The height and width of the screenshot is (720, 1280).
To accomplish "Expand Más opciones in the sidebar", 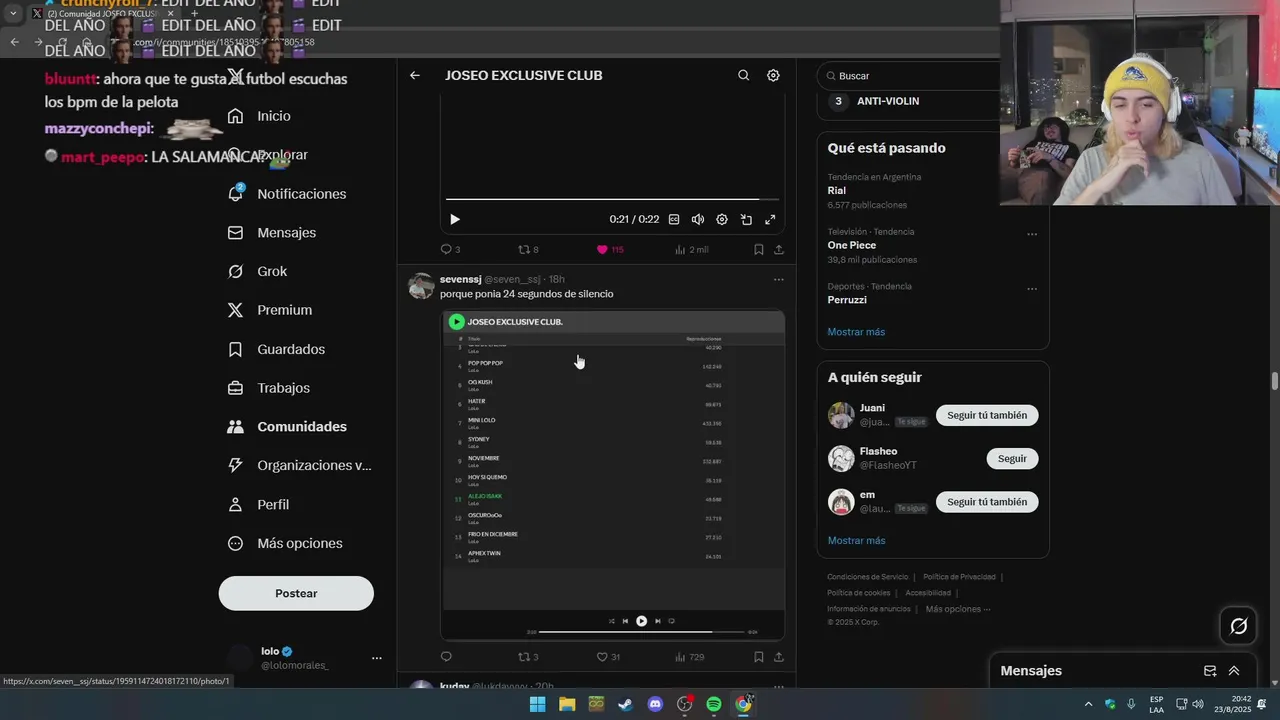I will click(285, 543).
